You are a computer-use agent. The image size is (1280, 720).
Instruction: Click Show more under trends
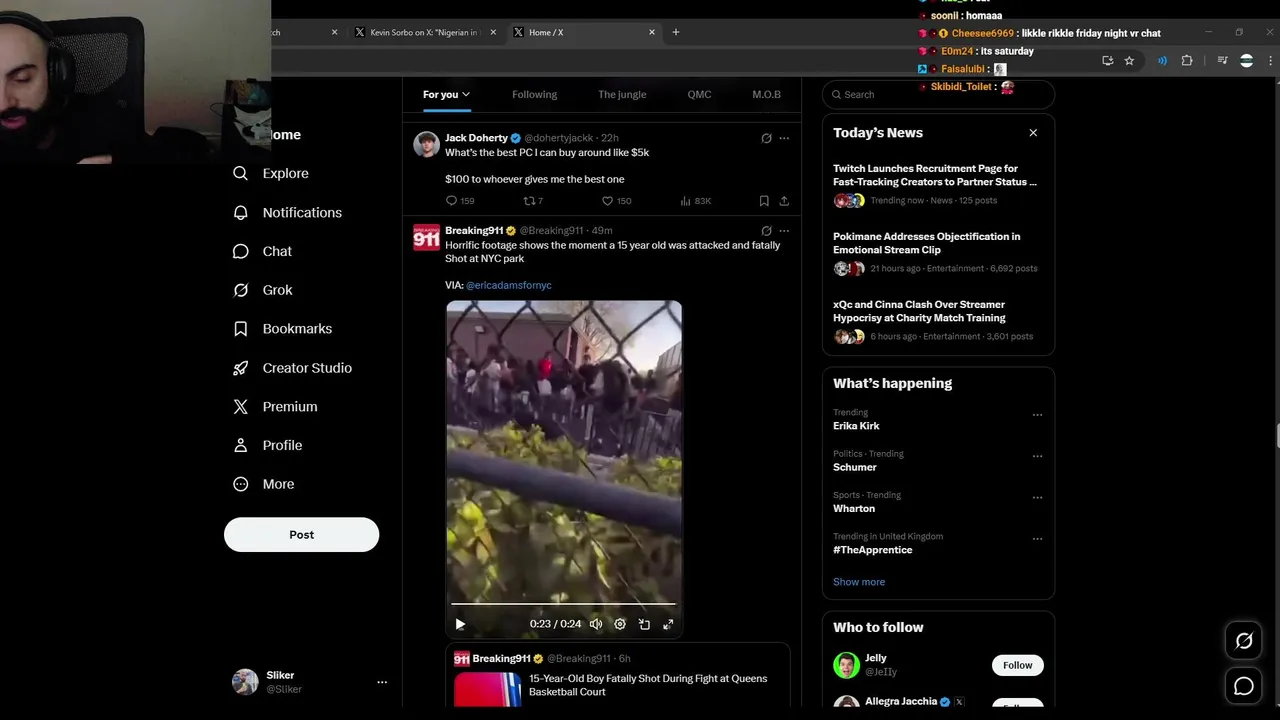tap(859, 582)
